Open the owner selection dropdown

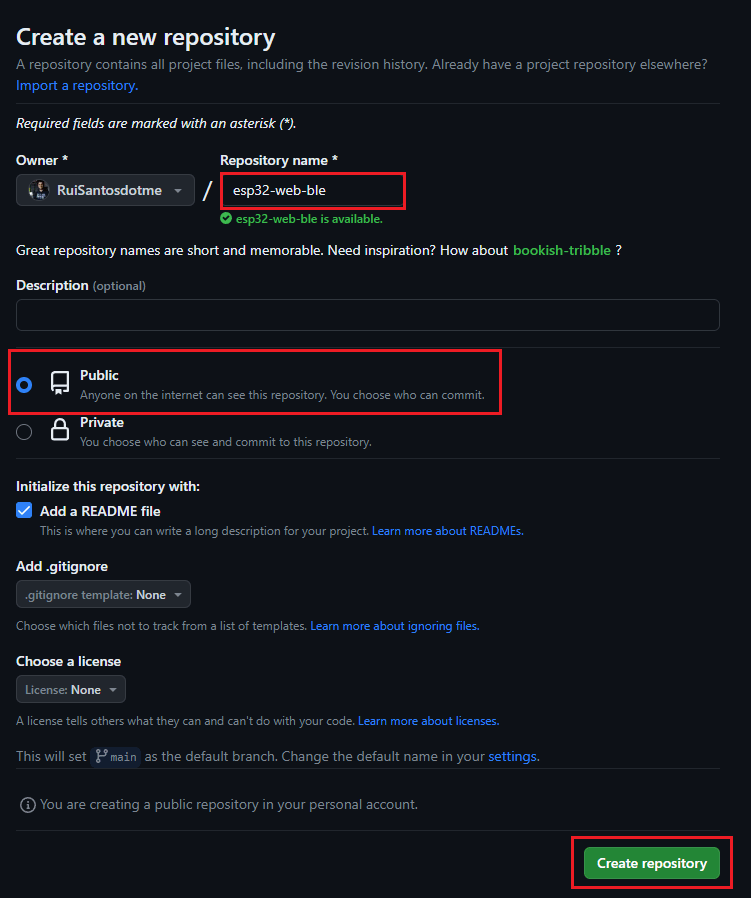(105, 190)
